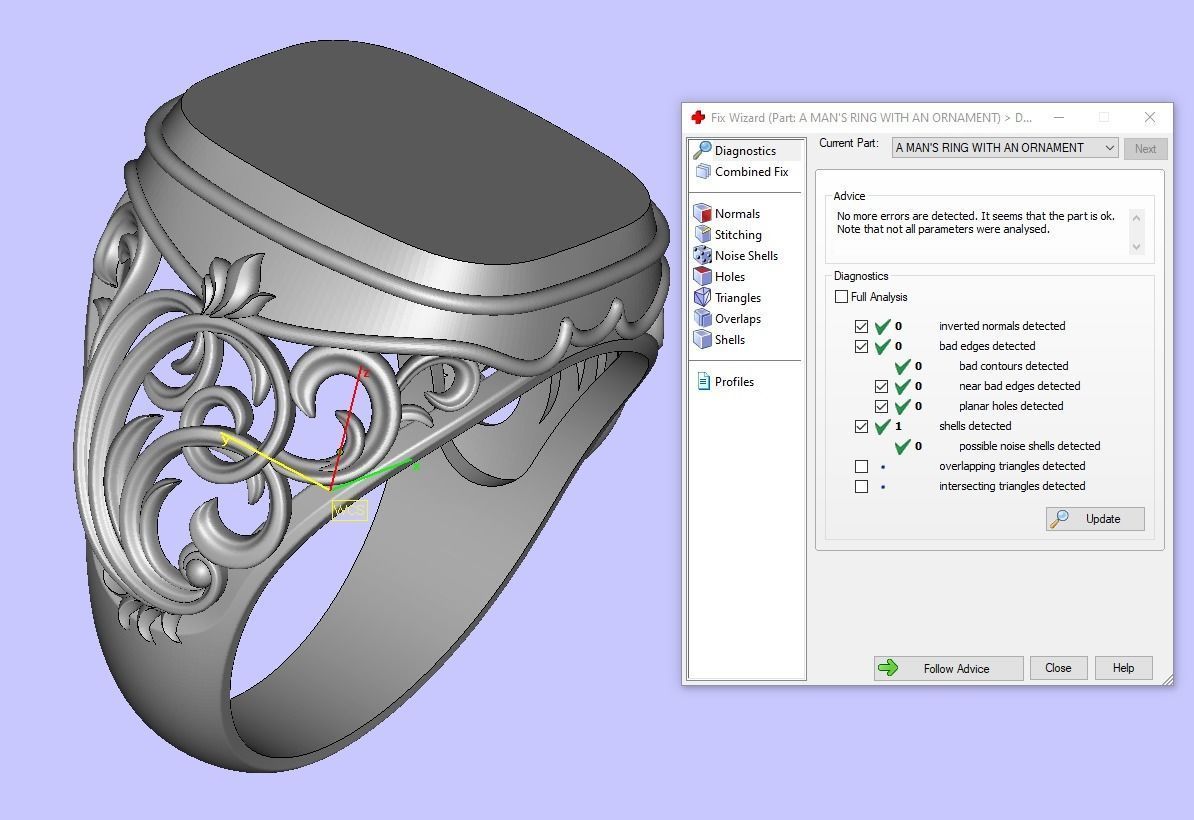Click the Help button
Screen dimensions: 1194x820
click(1123, 668)
